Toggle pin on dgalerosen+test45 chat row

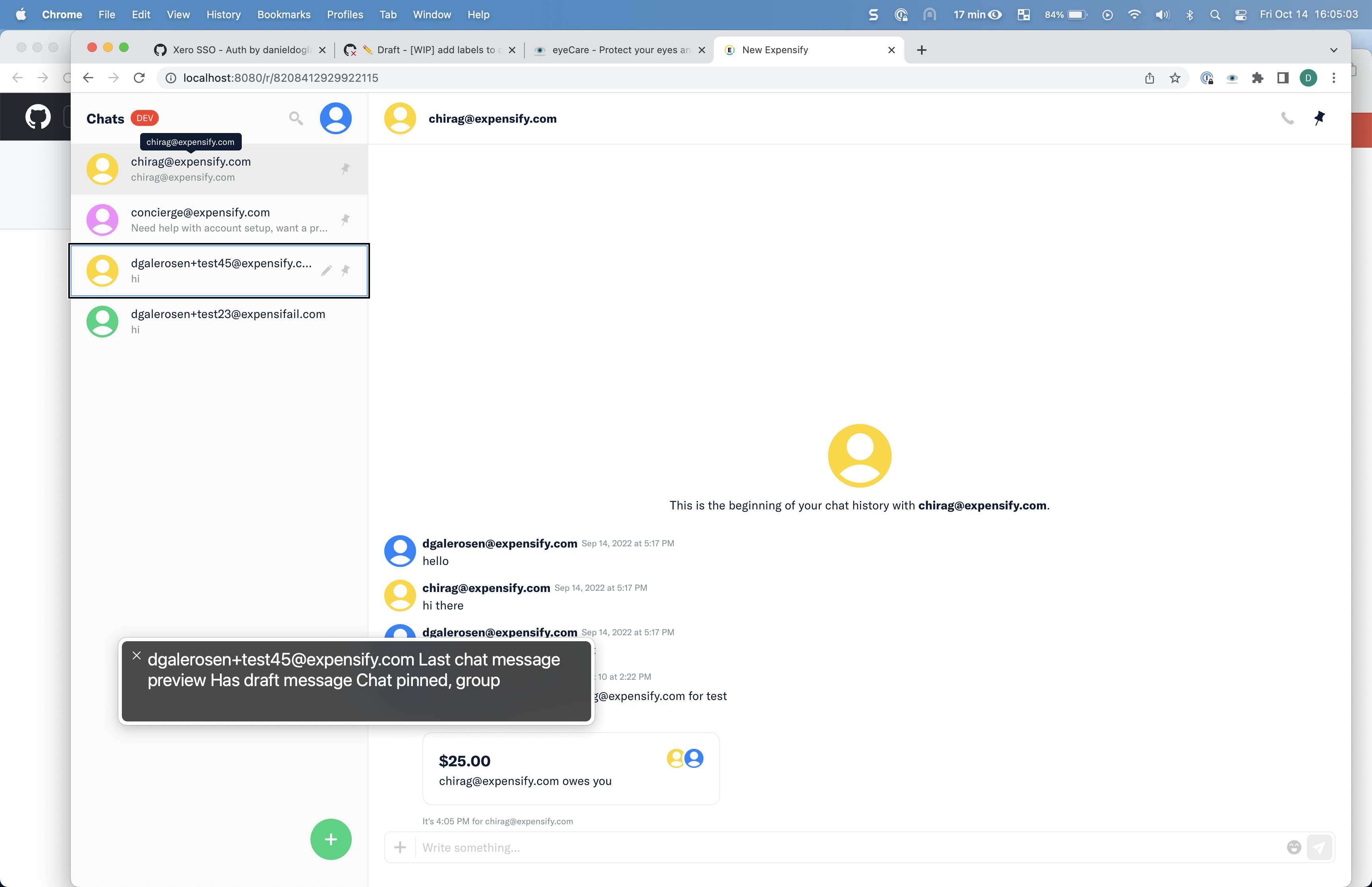pos(345,270)
